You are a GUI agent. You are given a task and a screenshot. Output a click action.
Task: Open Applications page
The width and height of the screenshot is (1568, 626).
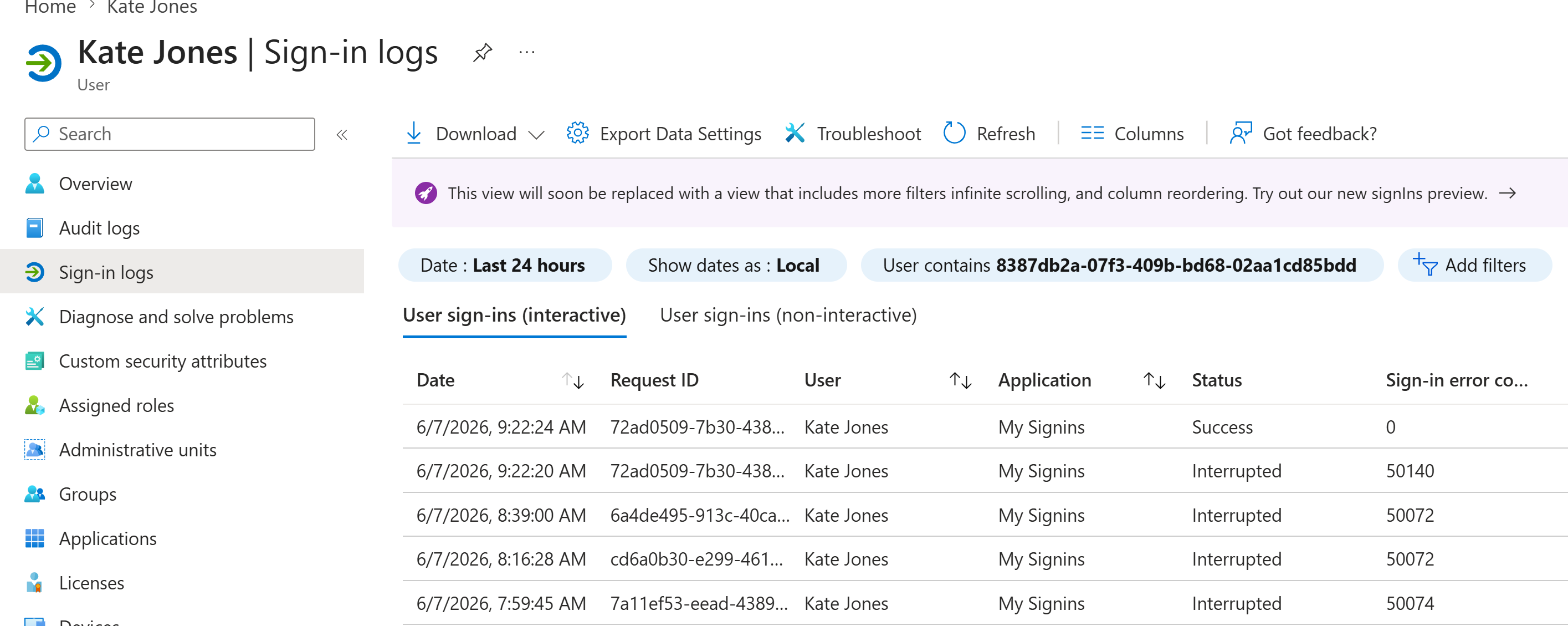tap(182, 538)
